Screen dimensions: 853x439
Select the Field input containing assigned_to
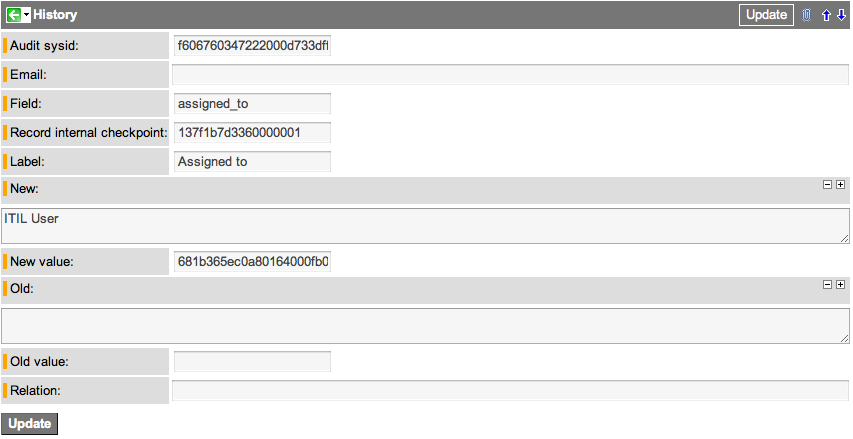tap(252, 103)
